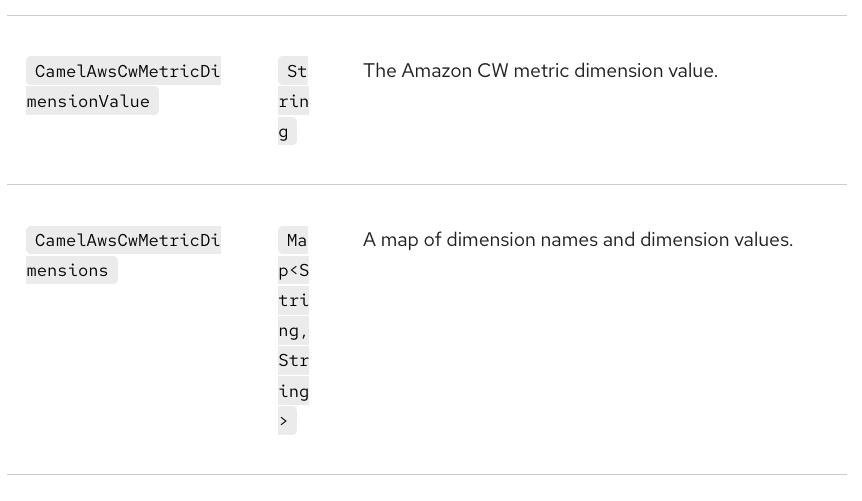The height and width of the screenshot is (501, 862).
Task: Click the Amazon CW metric dimension value description
Action: pyautogui.click(x=540, y=71)
